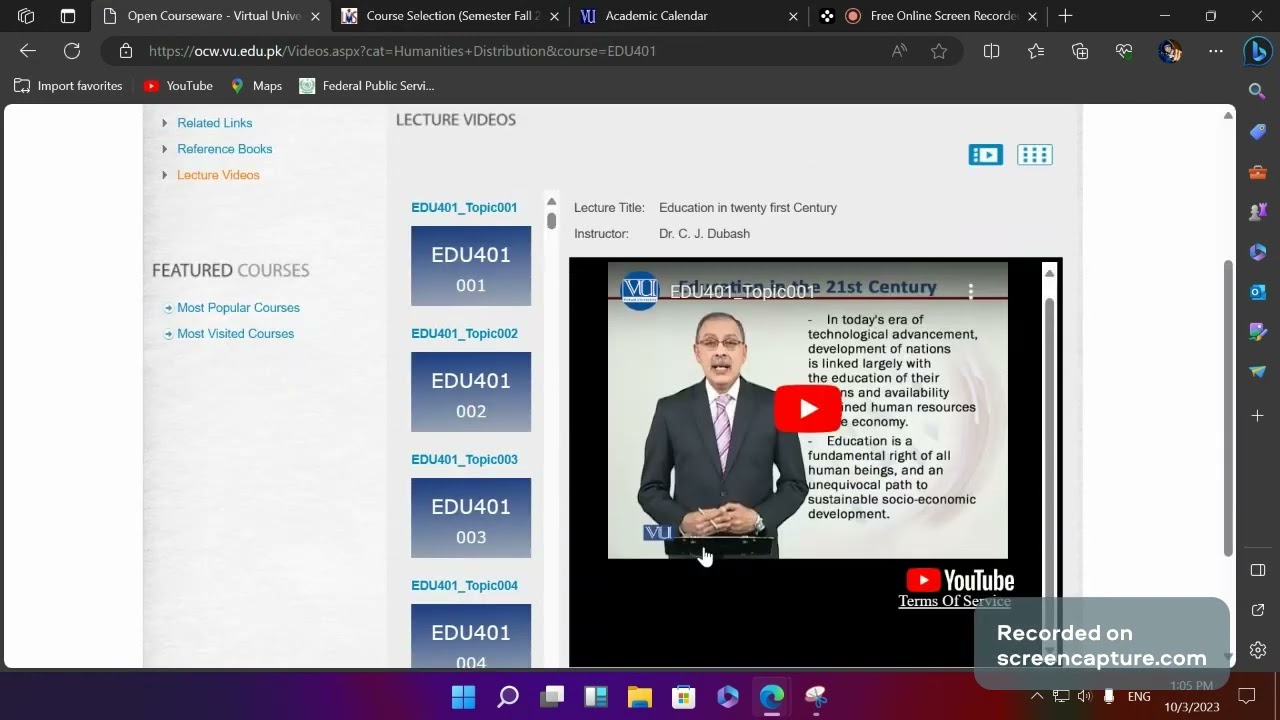Open Reference Books in sidebar

[224, 149]
